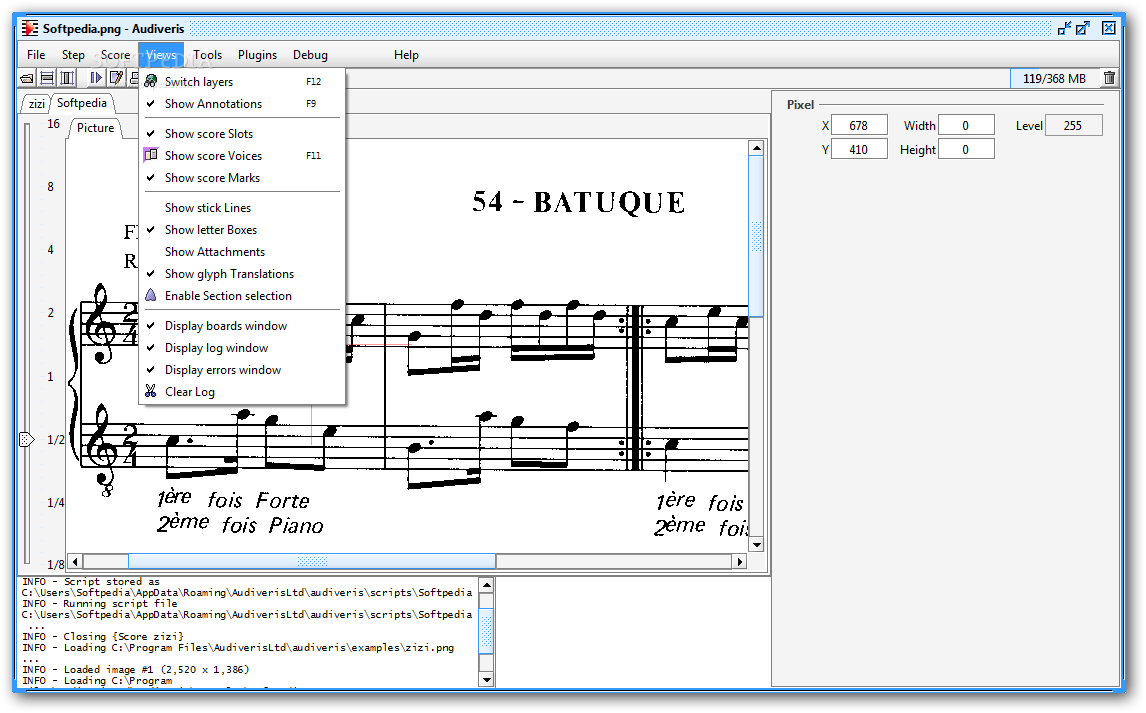Screen dimensions: 1146x713
Task: Click the notepad-with-pencil toolbar icon
Action: (115, 77)
